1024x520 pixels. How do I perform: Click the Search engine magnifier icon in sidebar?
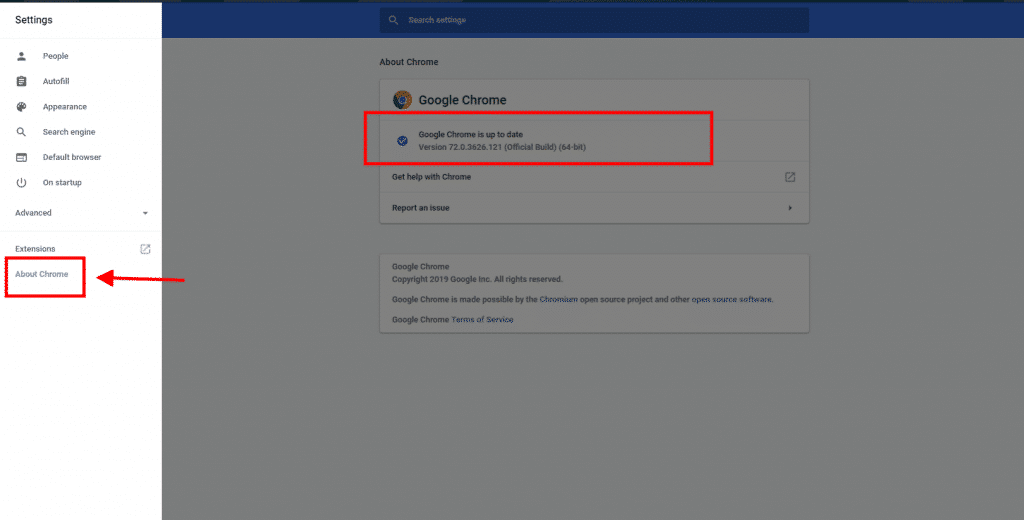21,132
